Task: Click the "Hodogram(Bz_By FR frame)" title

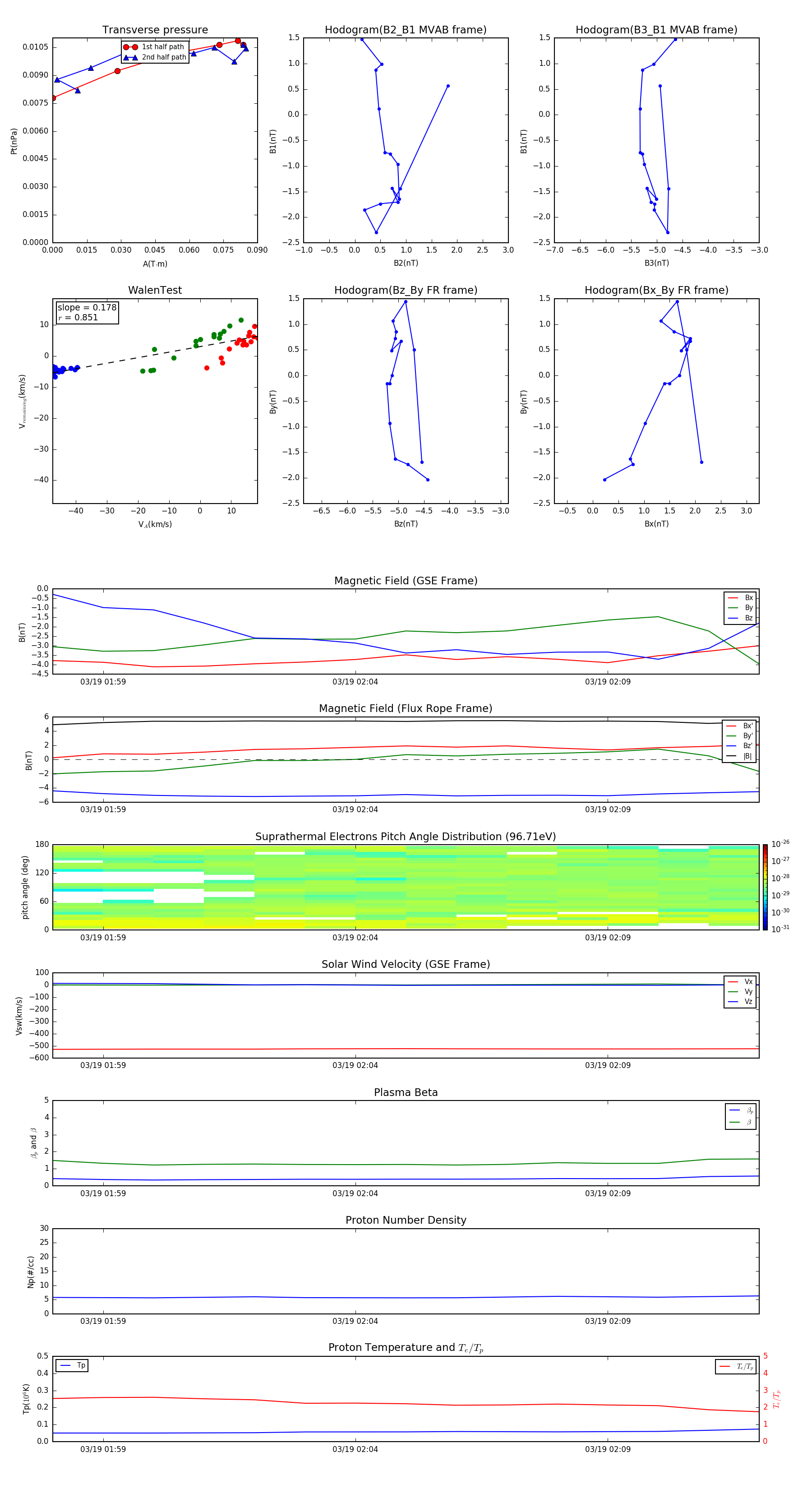Action: (x=406, y=290)
